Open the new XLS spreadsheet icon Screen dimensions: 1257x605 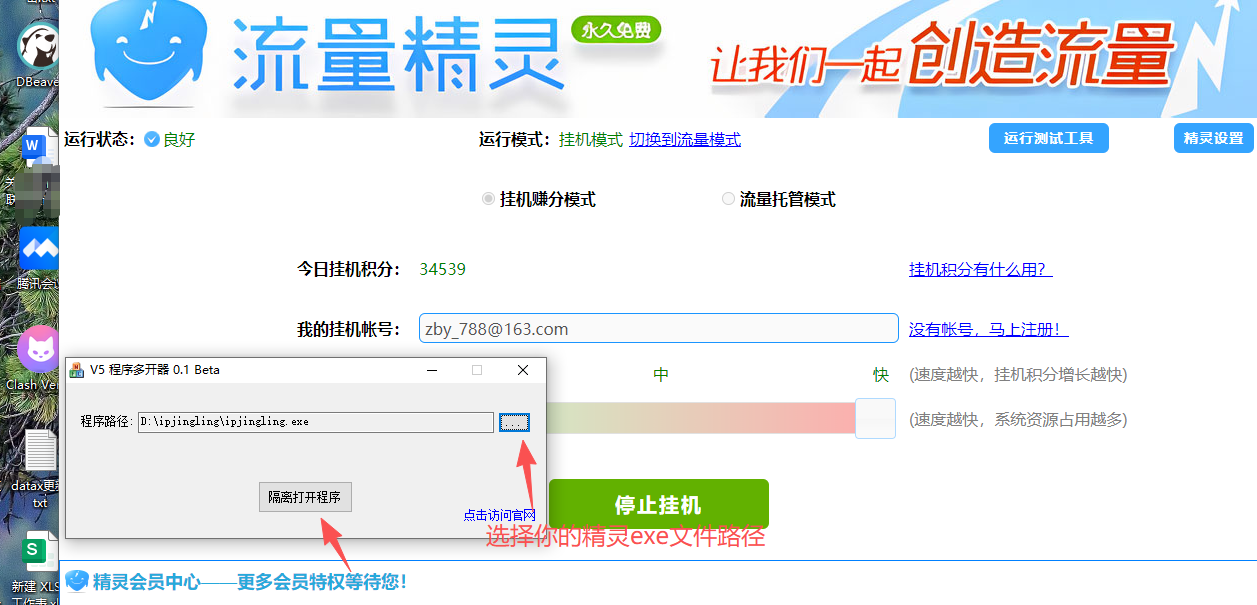click(41, 553)
